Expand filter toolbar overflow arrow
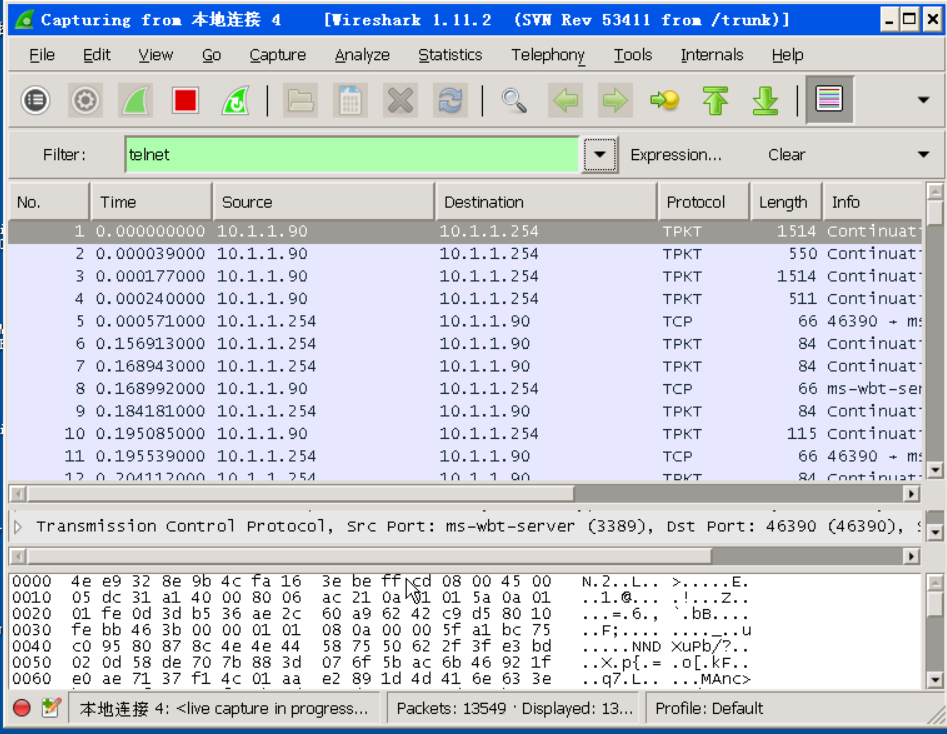Viewport: 947px width, 734px height. pos(923,155)
